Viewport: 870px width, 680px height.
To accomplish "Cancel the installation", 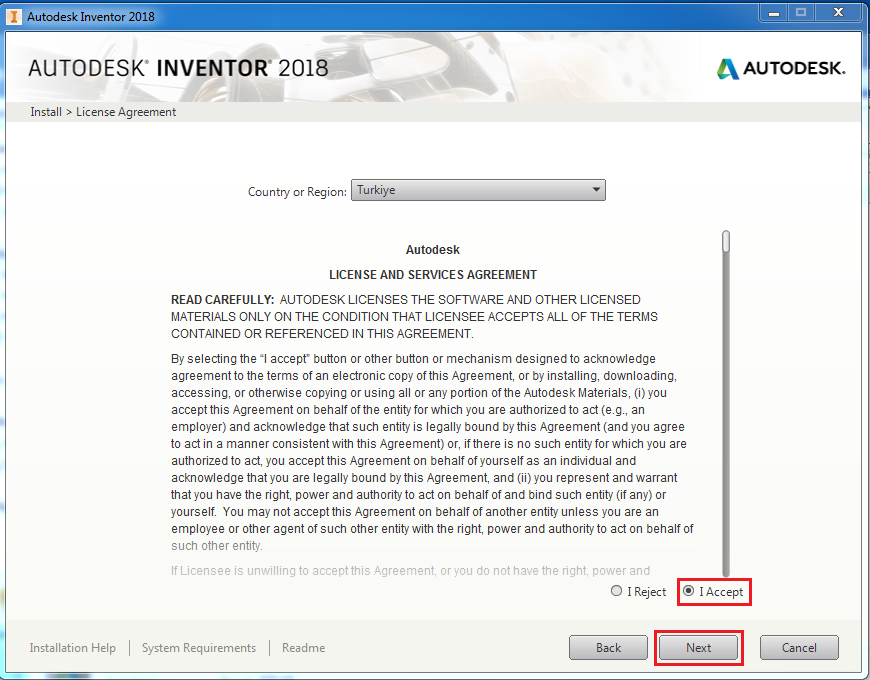I will (x=799, y=648).
